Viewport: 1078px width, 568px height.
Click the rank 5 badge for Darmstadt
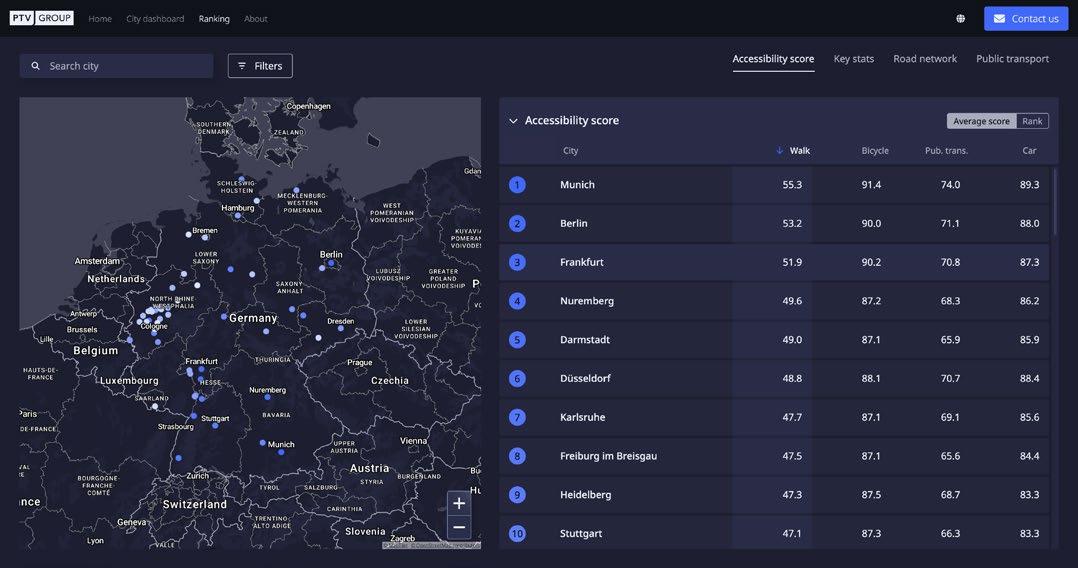[x=517, y=340]
